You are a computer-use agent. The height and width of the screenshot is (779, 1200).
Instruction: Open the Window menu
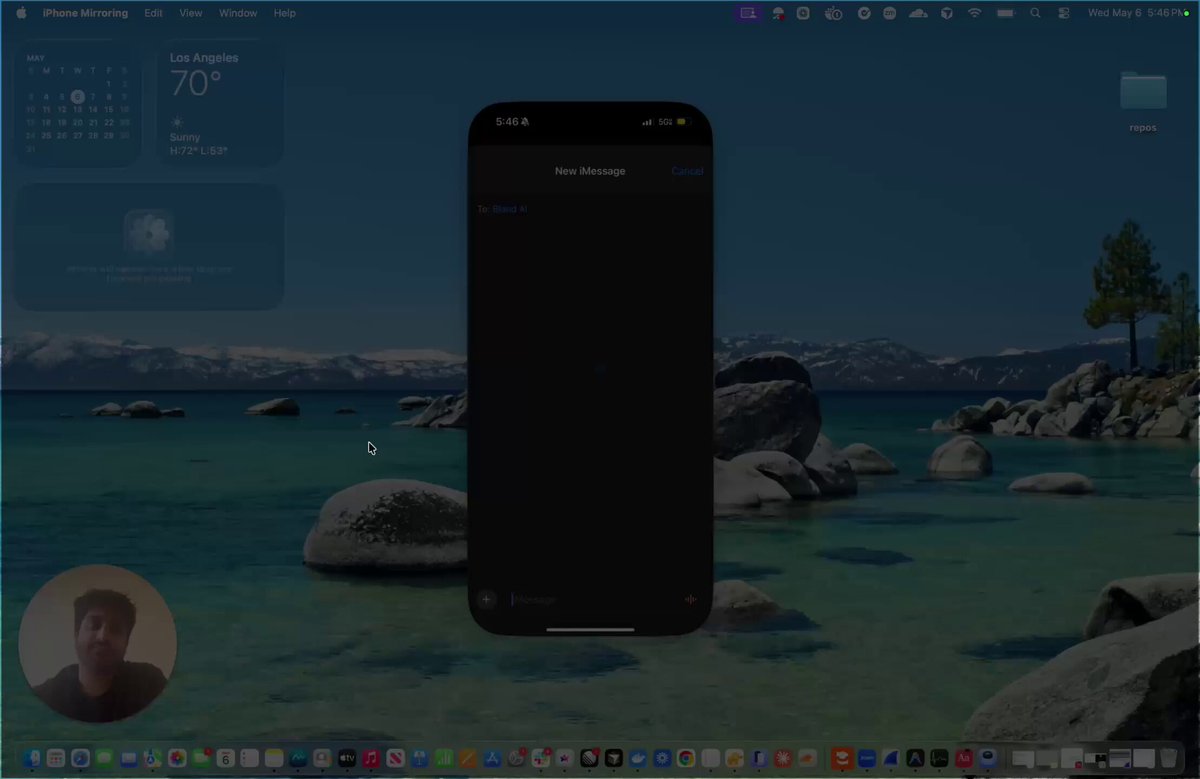pyautogui.click(x=238, y=13)
